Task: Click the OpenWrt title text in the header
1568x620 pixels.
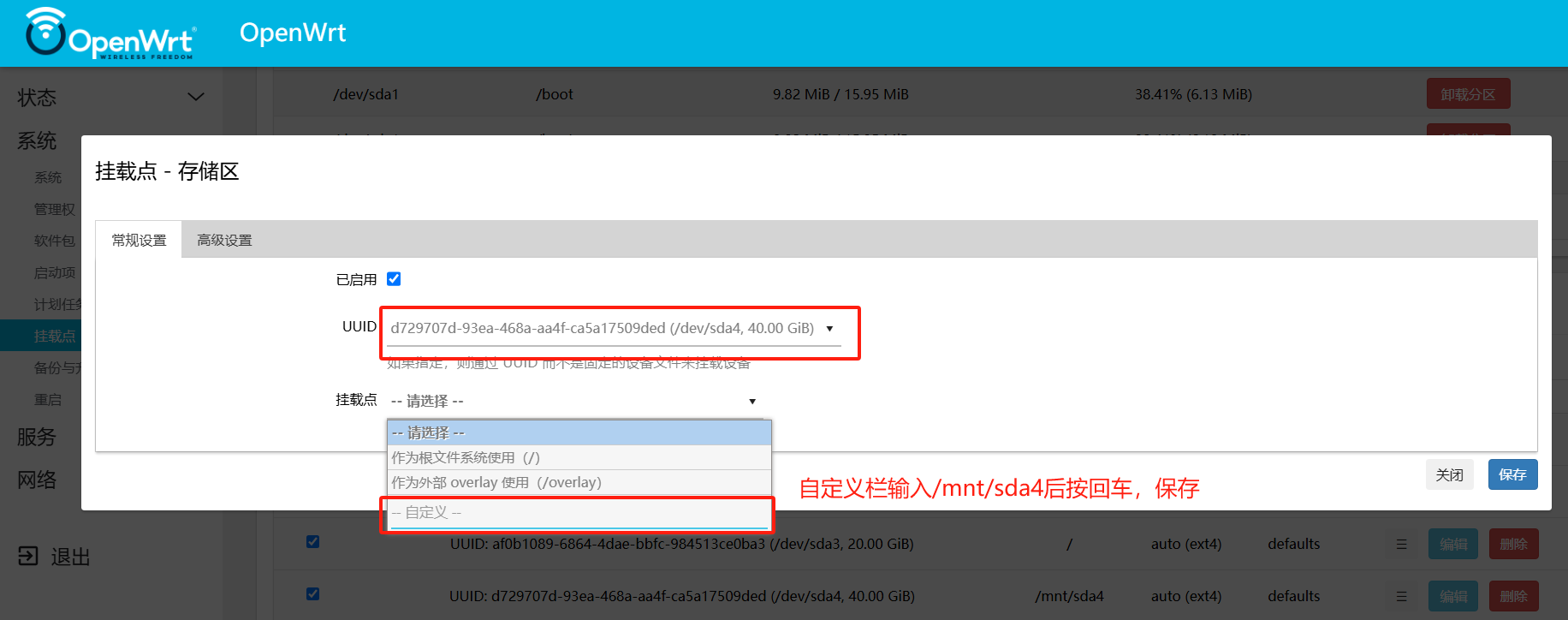Action: click(x=293, y=33)
